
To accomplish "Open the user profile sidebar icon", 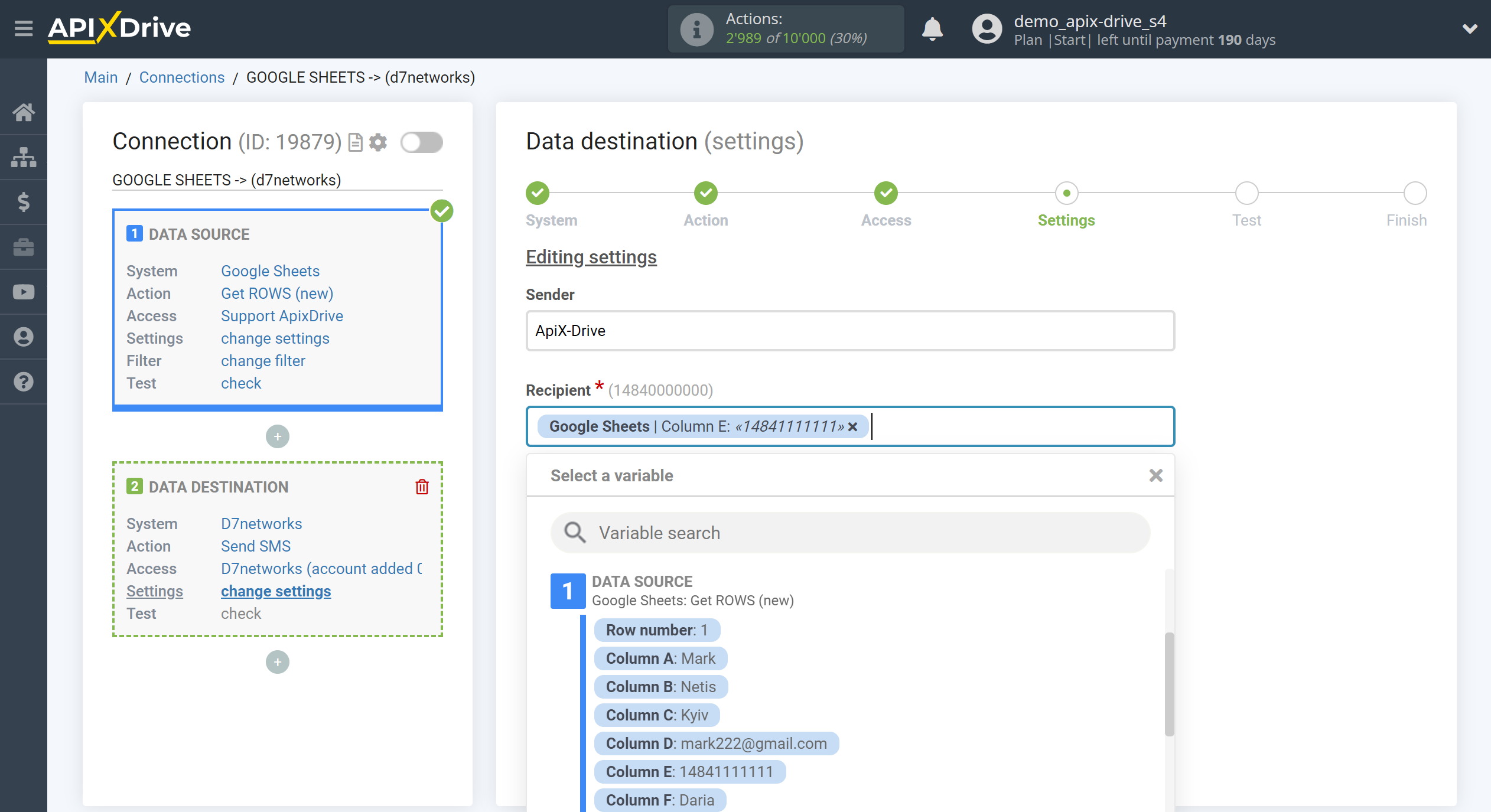I will click(x=24, y=337).
